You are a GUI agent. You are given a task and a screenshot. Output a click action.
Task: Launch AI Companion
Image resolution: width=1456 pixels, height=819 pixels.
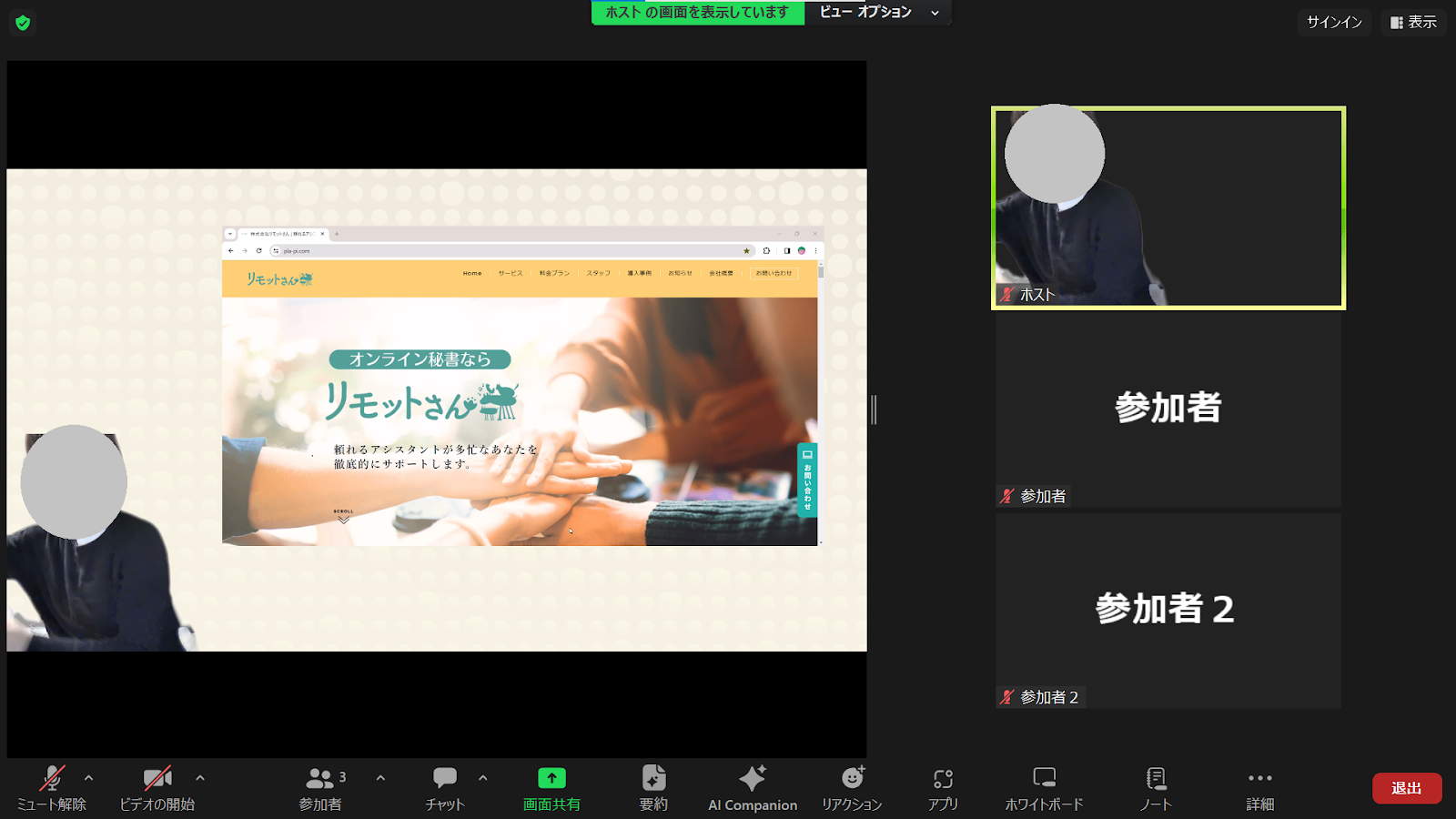click(x=753, y=788)
